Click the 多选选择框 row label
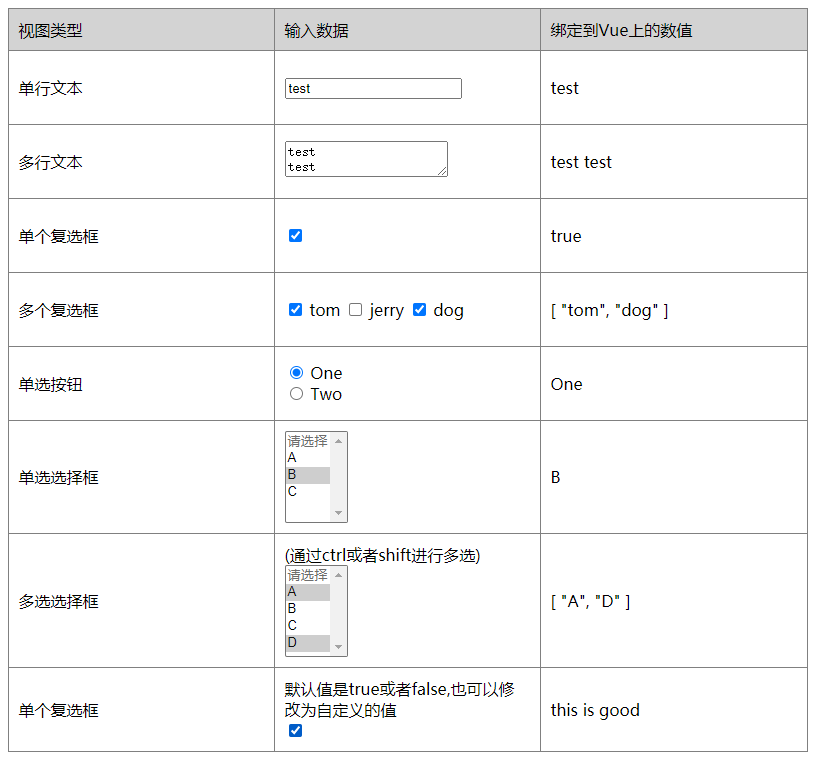 58,601
